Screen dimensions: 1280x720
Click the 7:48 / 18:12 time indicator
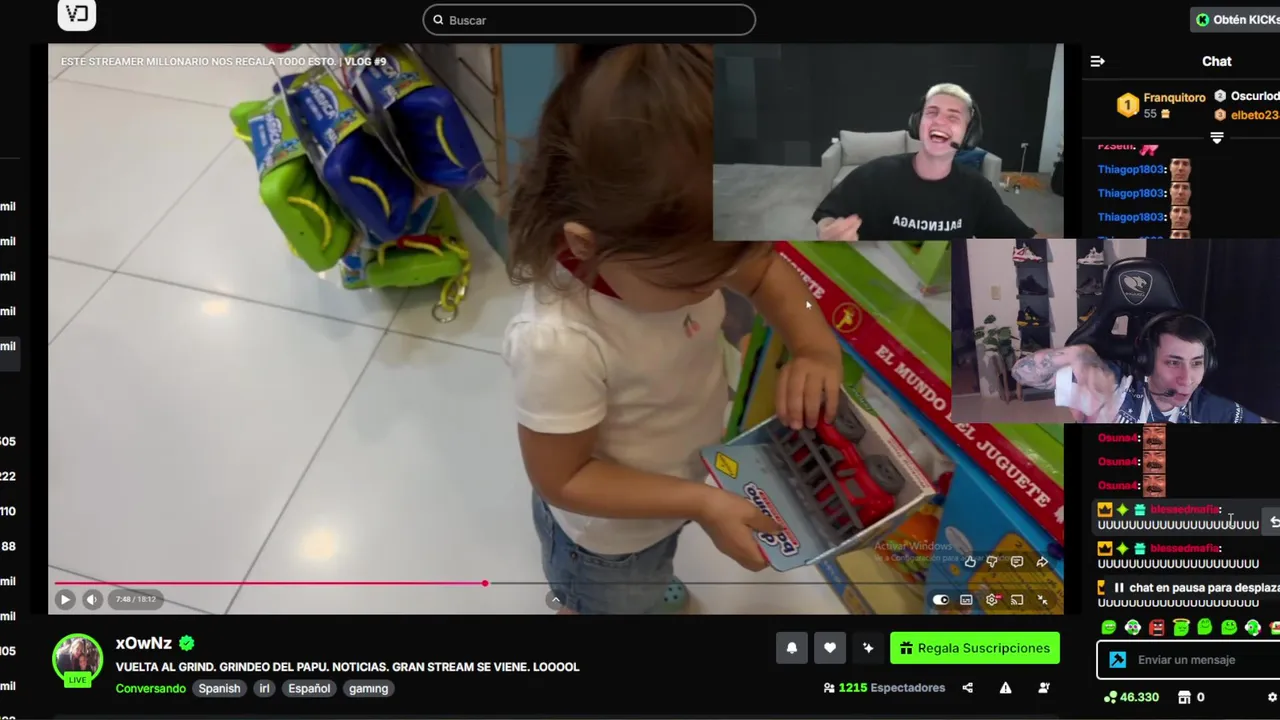point(136,599)
